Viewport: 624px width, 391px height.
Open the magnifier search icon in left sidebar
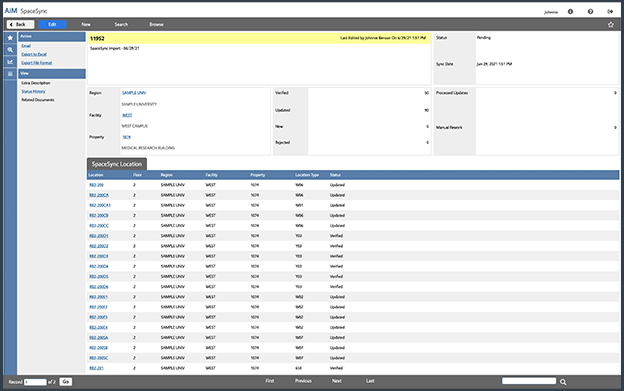[10, 50]
